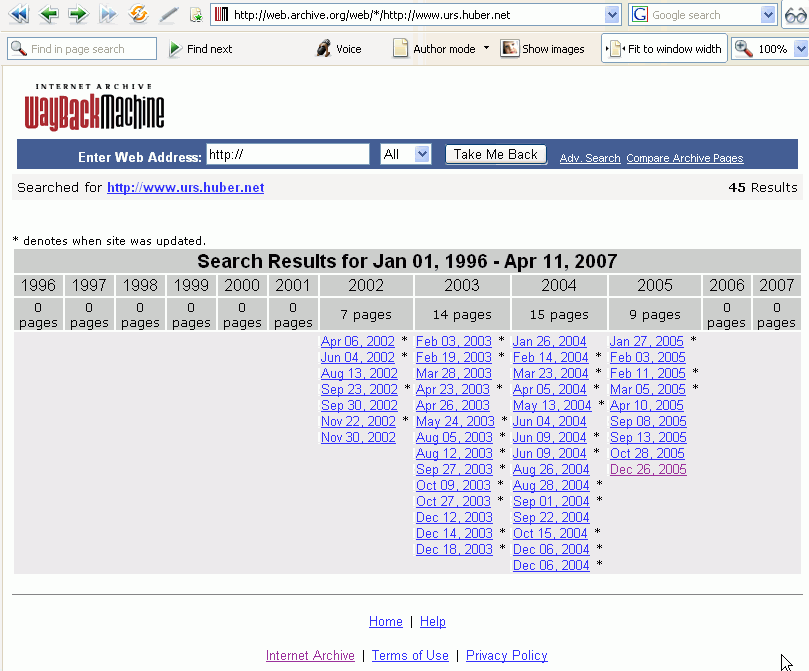The height and width of the screenshot is (671, 809).
Task: Open the Oct 27, 2003 snapshot
Action: [453, 501]
